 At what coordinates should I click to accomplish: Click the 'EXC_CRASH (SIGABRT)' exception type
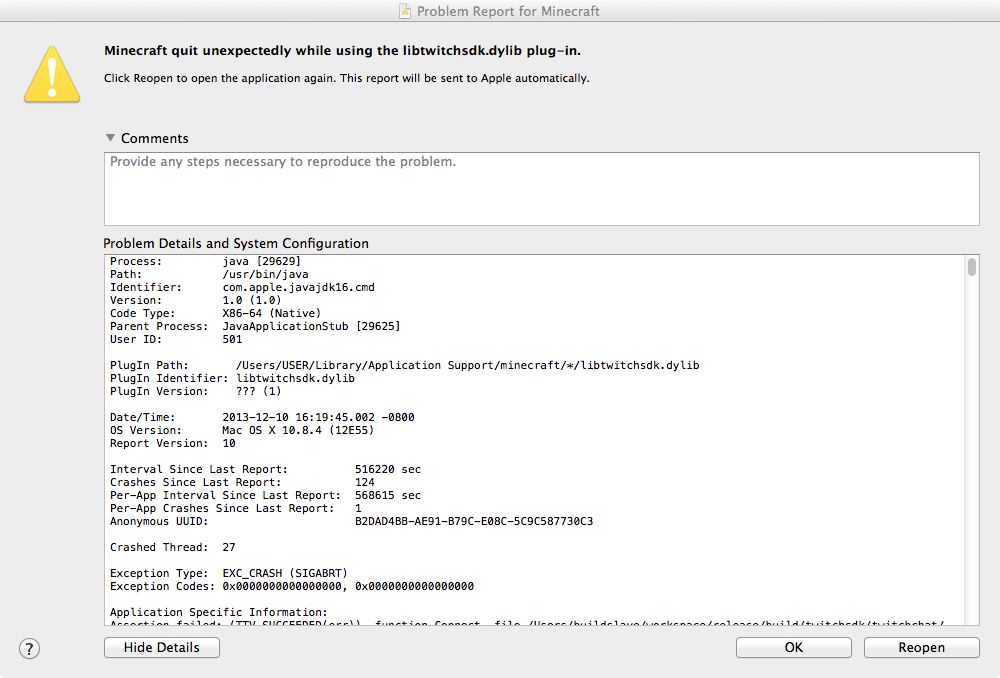pyautogui.click(x=285, y=573)
